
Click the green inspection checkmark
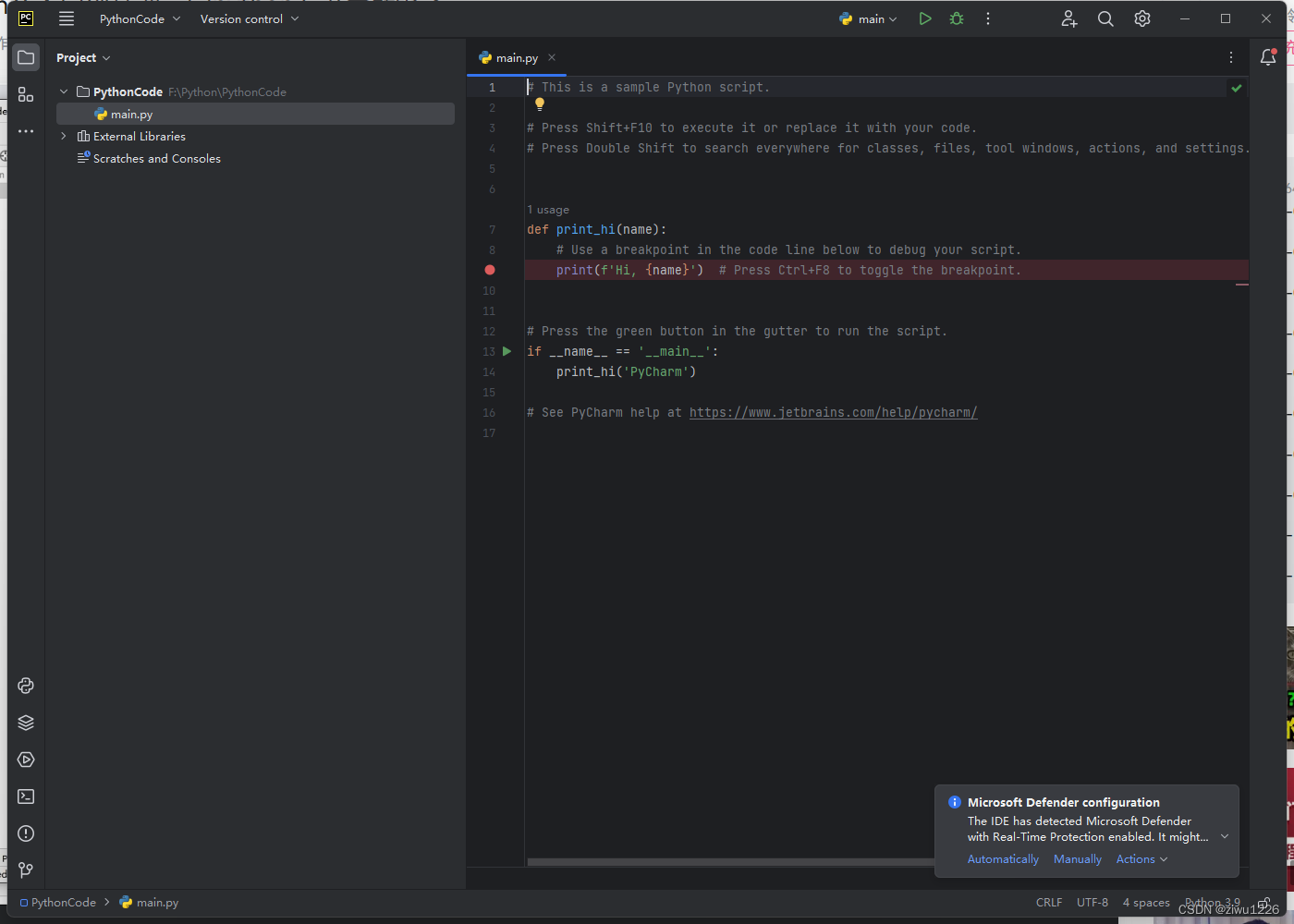[1237, 88]
